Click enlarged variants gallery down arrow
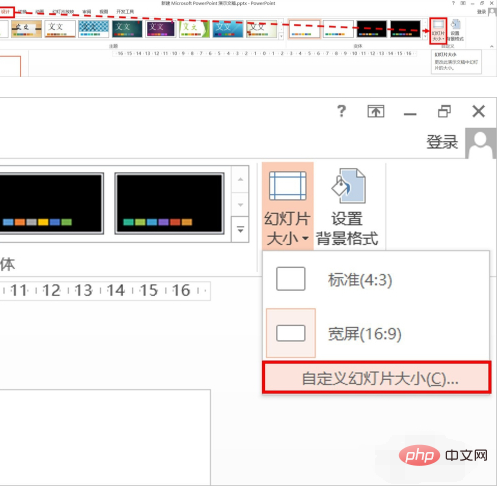498x488 pixels. coord(240,204)
